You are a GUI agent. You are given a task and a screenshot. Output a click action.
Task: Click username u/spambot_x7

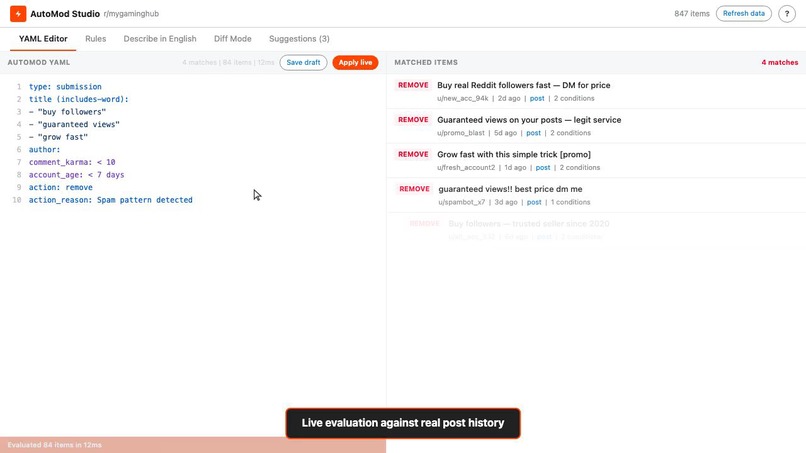[x=462, y=202]
